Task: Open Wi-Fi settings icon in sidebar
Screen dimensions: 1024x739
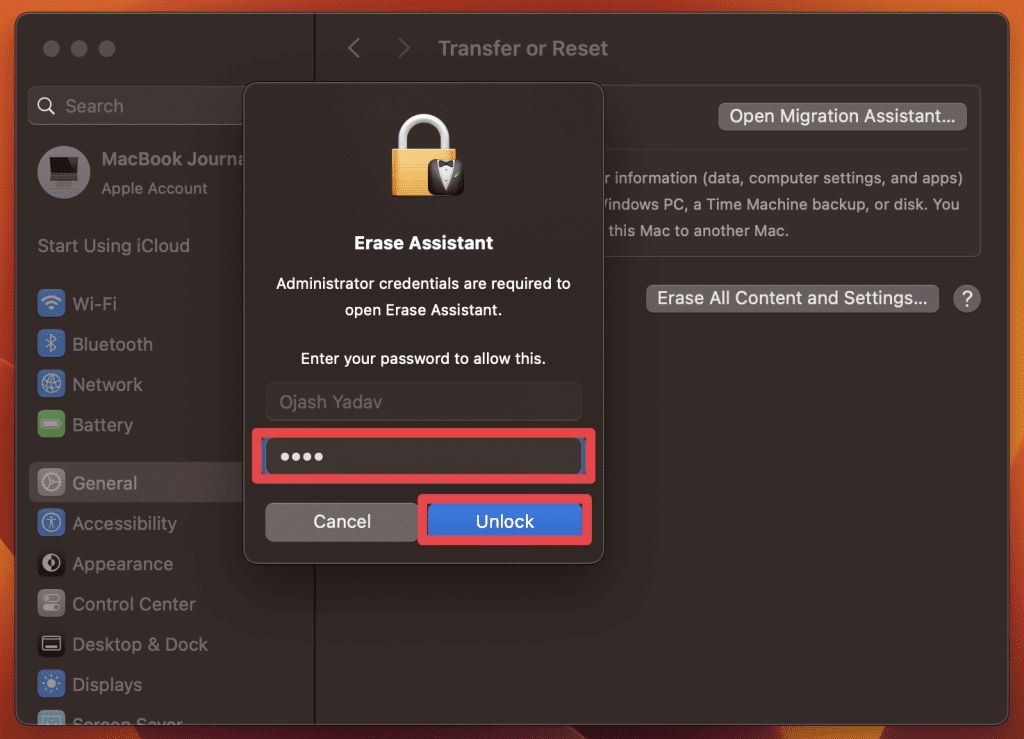Action: (52, 304)
